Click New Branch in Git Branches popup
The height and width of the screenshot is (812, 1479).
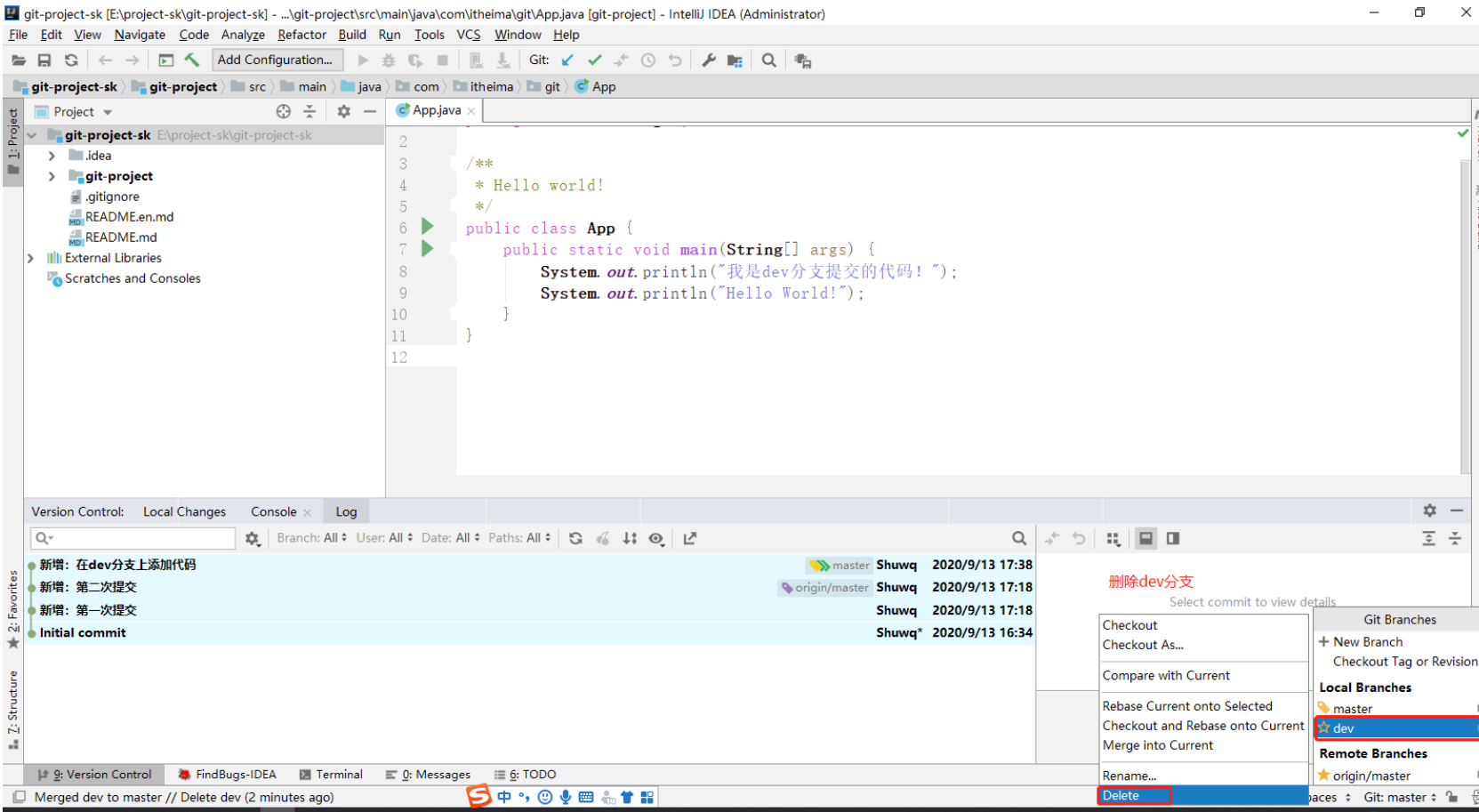1367,642
